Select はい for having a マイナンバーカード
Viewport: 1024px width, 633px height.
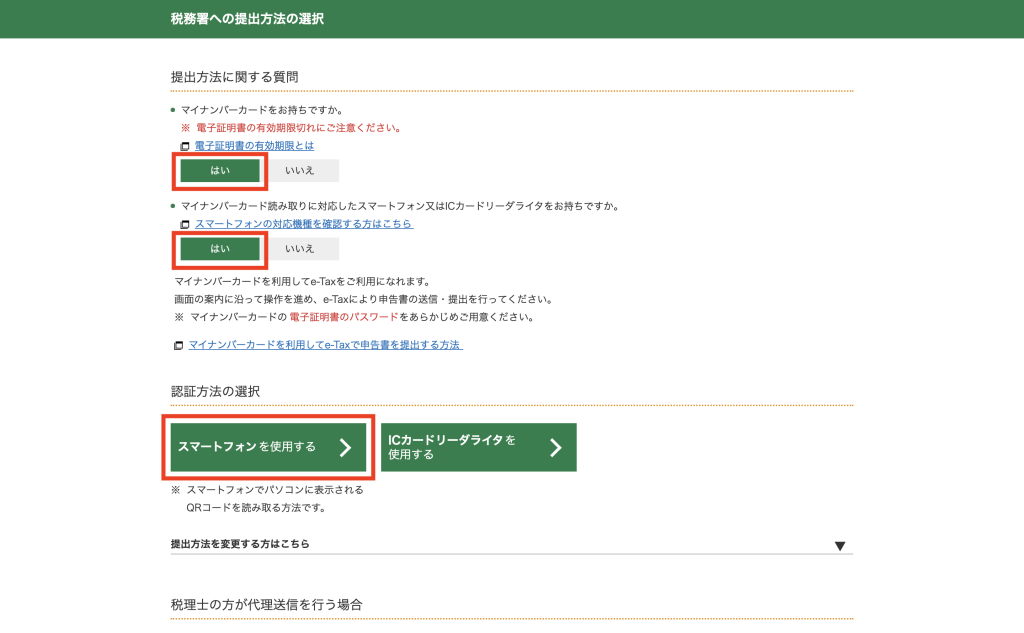[220, 170]
